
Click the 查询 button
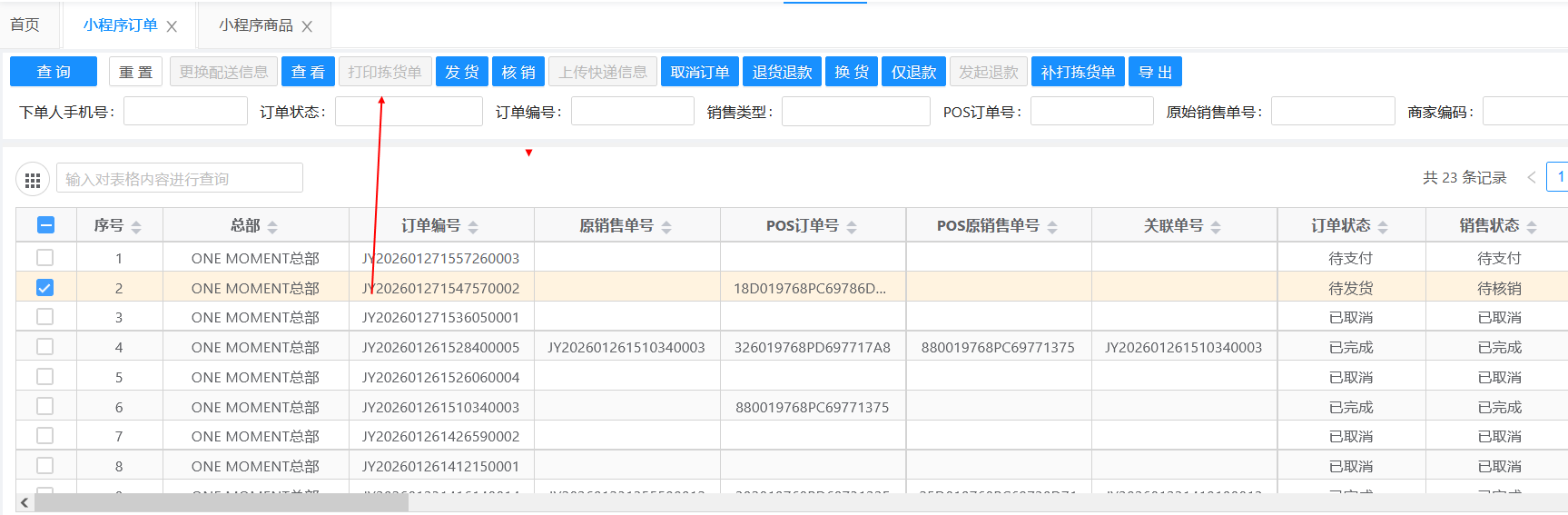[54, 72]
